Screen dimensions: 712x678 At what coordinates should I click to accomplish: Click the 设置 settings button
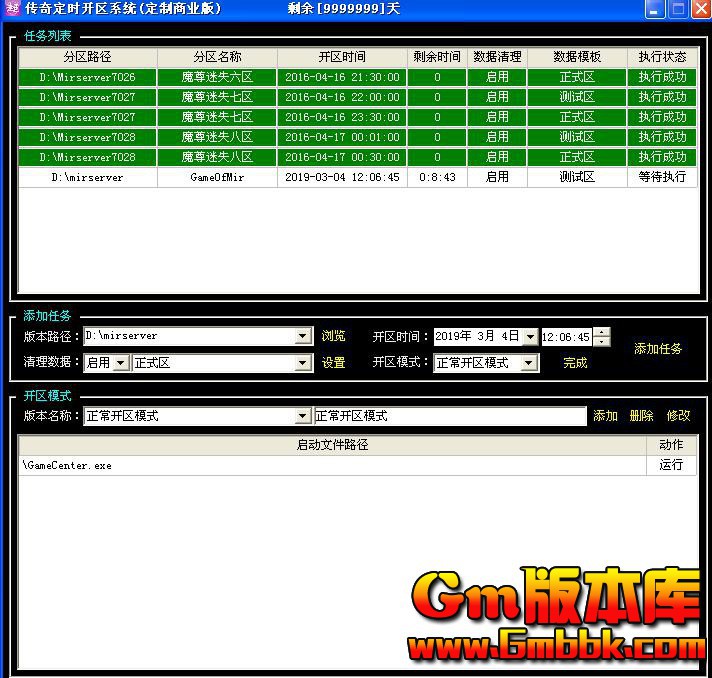[333, 363]
